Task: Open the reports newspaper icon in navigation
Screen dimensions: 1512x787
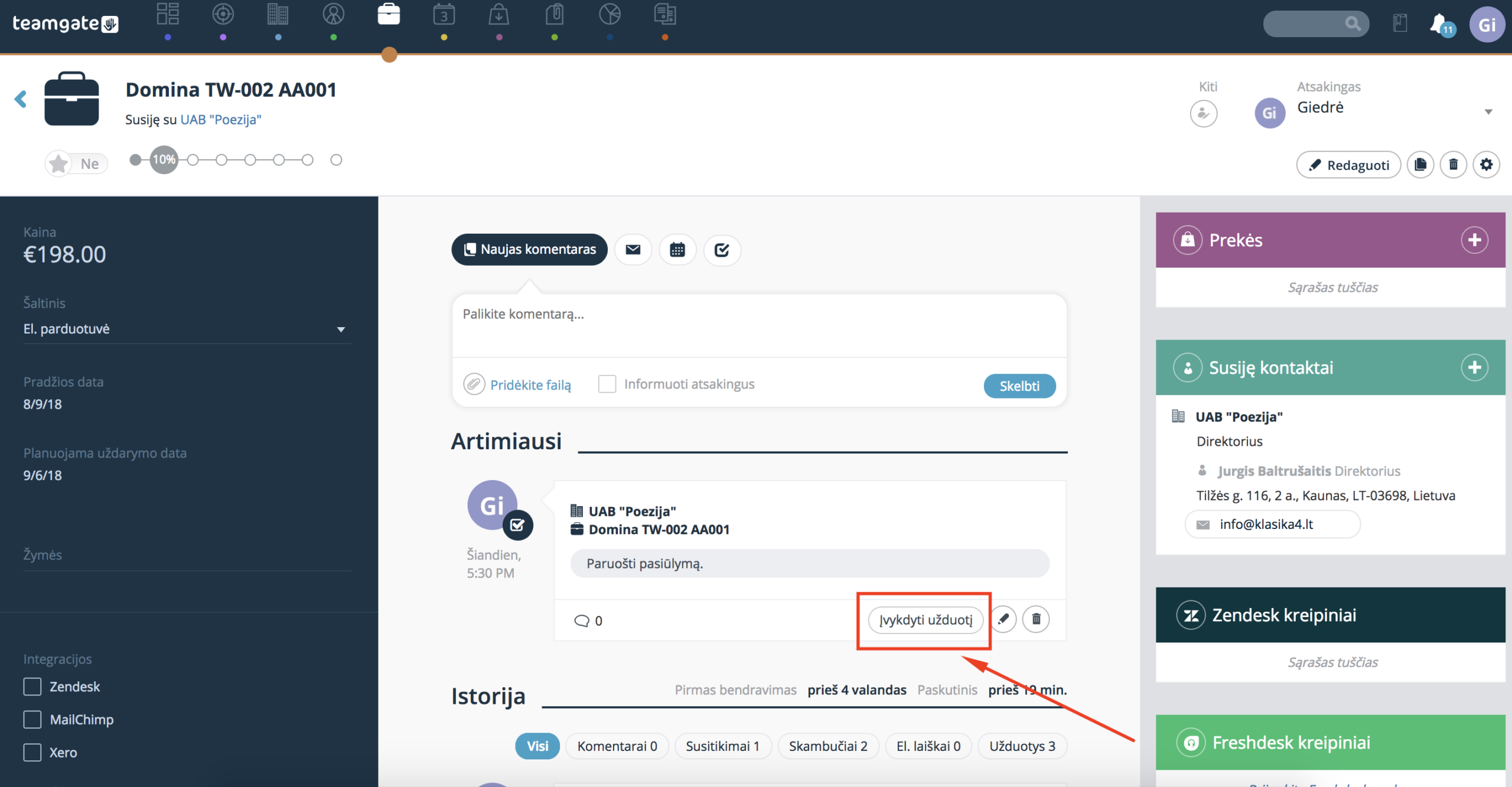Action: tap(665, 14)
